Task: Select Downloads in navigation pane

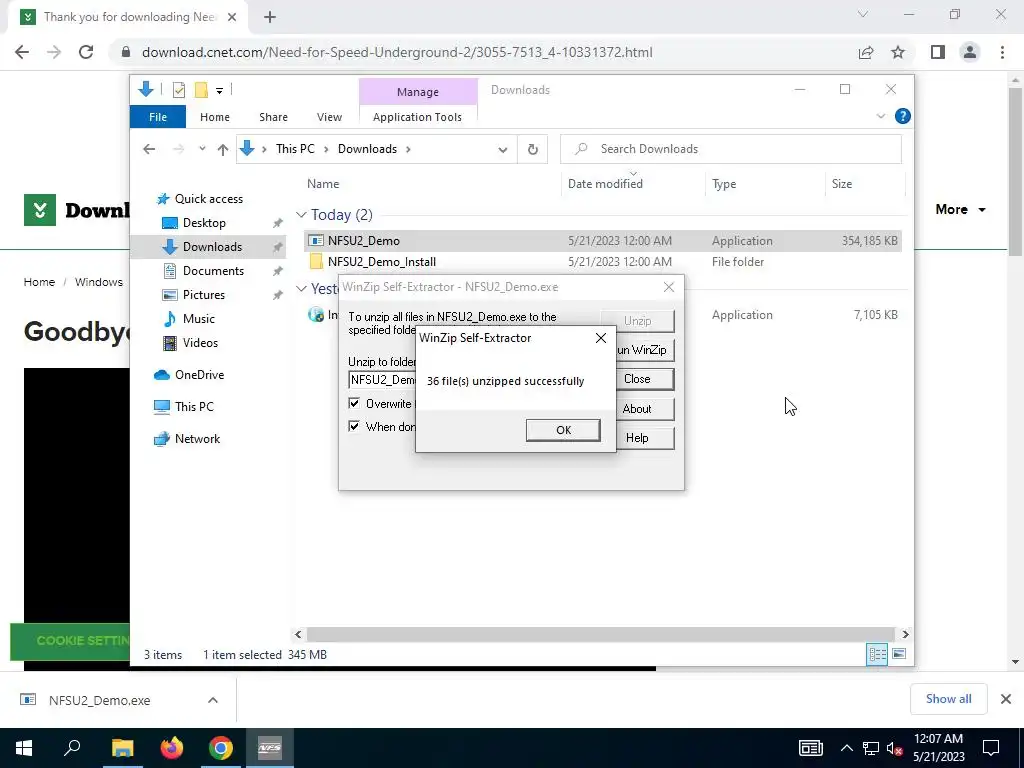Action: pyautogui.click(x=208, y=247)
